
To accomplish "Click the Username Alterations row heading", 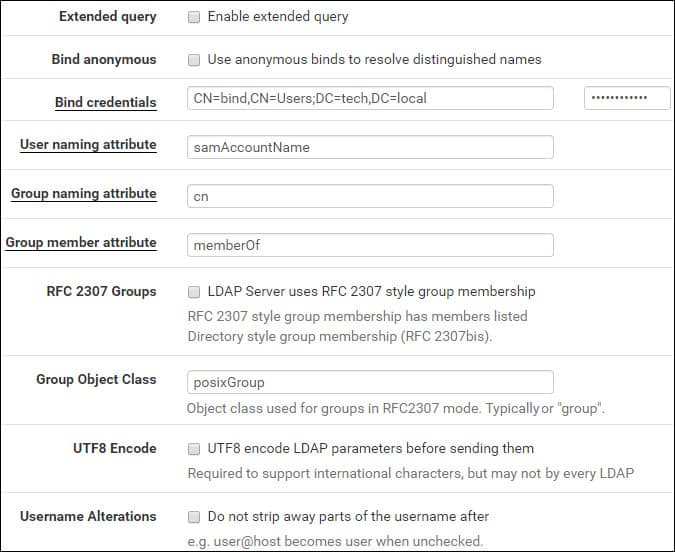I will (x=88, y=517).
